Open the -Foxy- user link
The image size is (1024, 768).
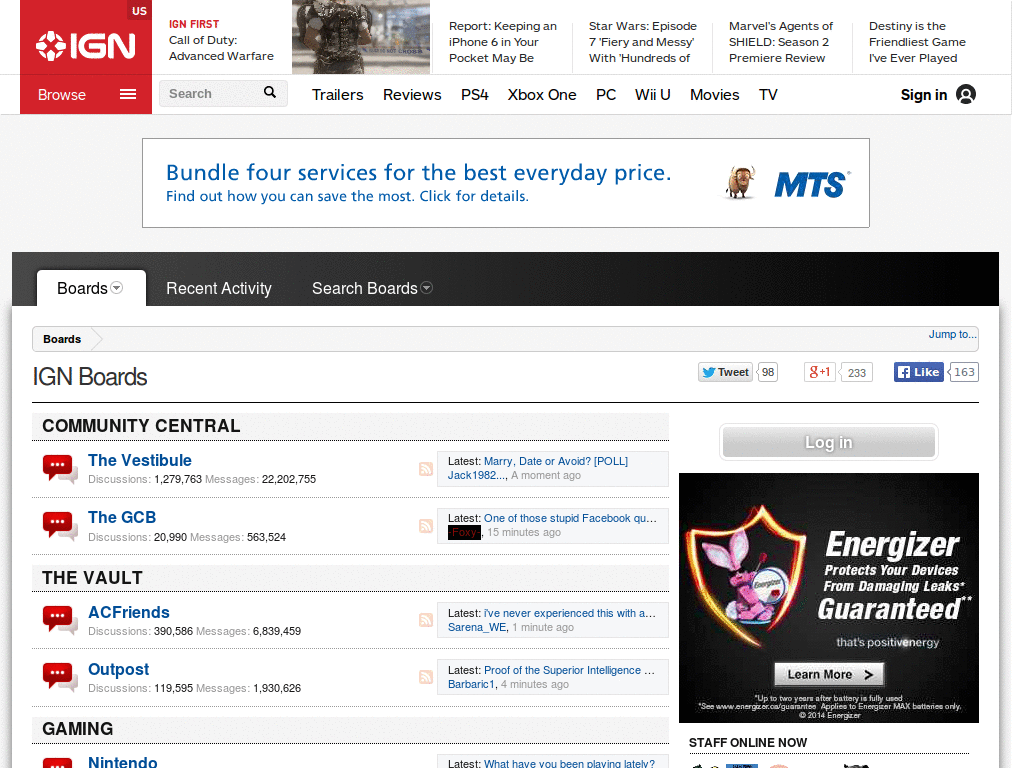pos(464,532)
